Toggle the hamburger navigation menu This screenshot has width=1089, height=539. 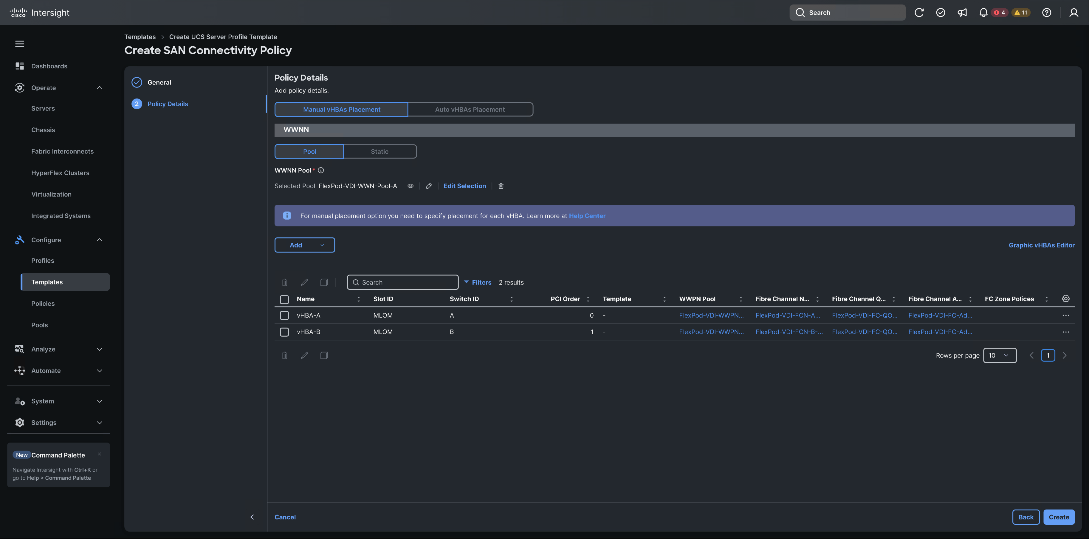[x=19, y=44]
